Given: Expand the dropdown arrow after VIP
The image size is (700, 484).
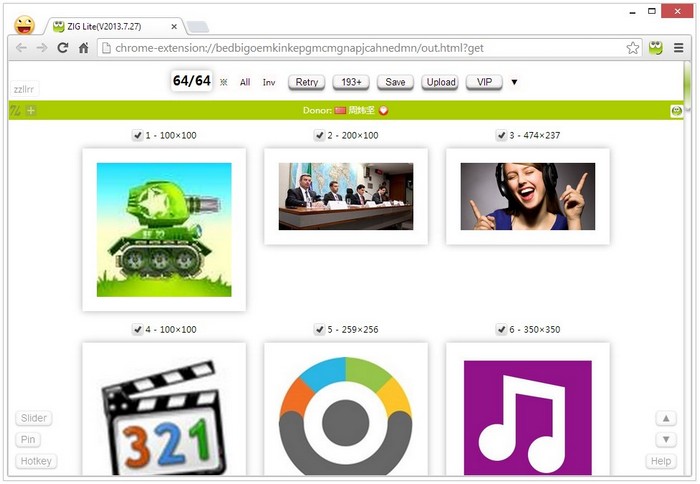Looking at the screenshot, I should tap(514, 82).
